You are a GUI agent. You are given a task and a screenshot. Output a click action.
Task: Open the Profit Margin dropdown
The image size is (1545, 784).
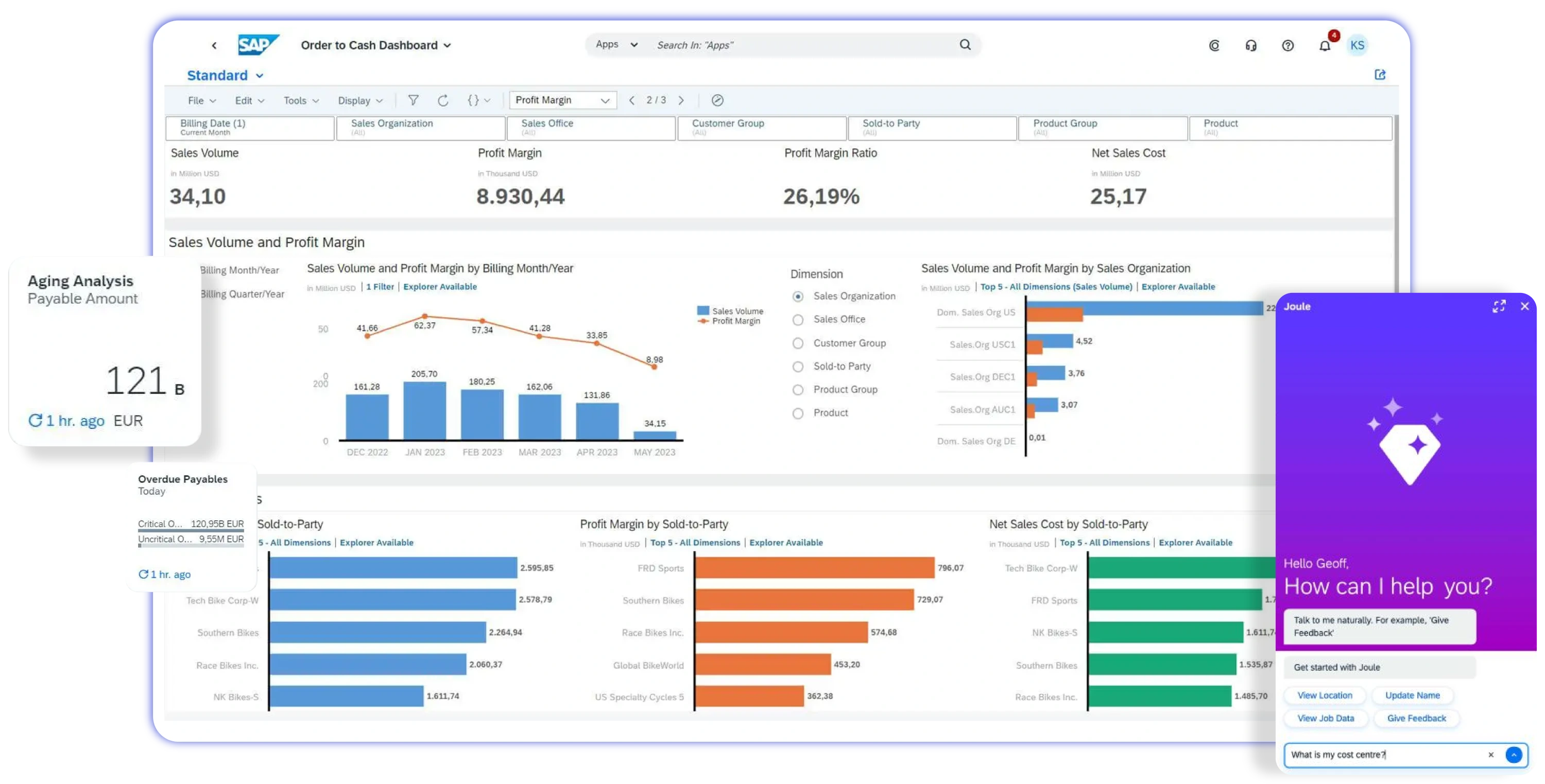(x=562, y=100)
